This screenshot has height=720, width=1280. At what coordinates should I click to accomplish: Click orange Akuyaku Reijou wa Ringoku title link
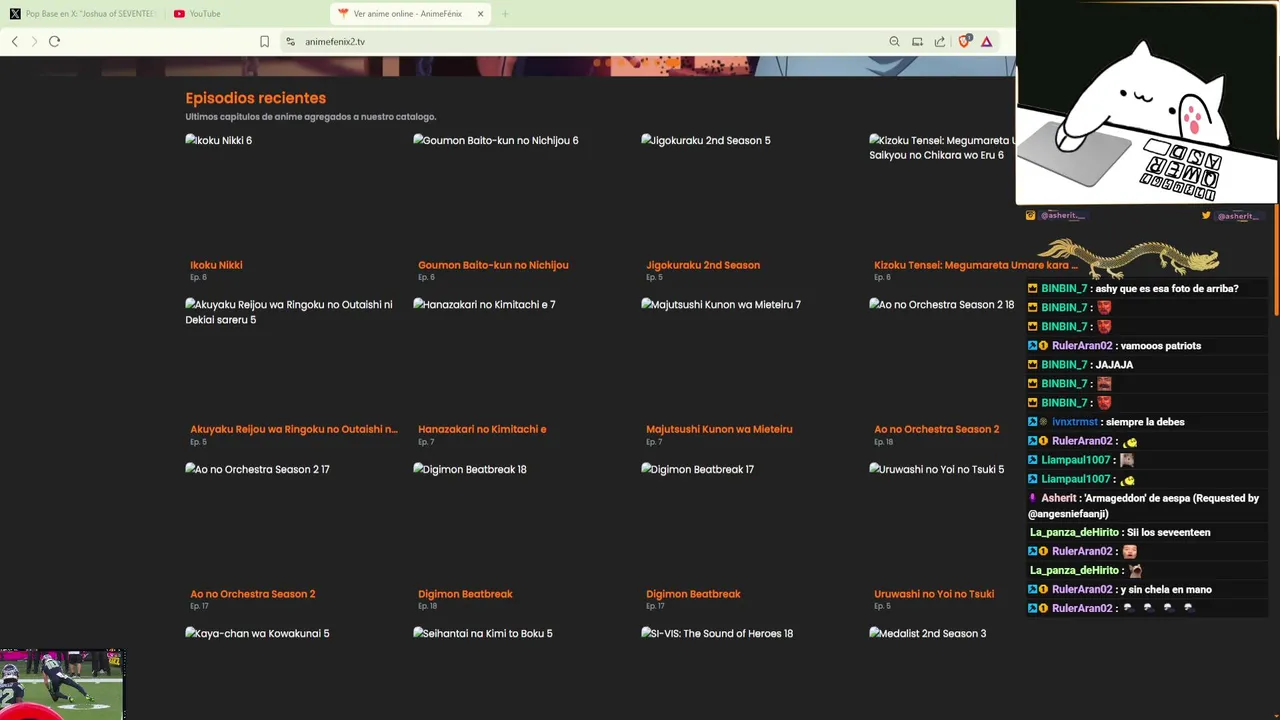[x=294, y=429]
